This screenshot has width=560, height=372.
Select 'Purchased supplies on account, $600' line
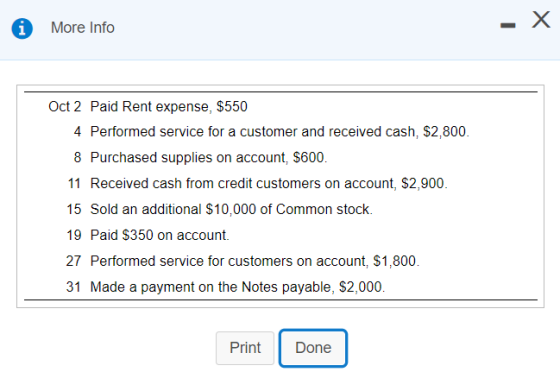[209, 157]
